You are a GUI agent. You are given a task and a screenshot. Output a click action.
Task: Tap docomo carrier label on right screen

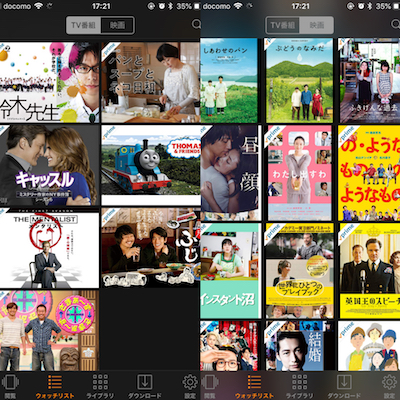click(x=216, y=6)
